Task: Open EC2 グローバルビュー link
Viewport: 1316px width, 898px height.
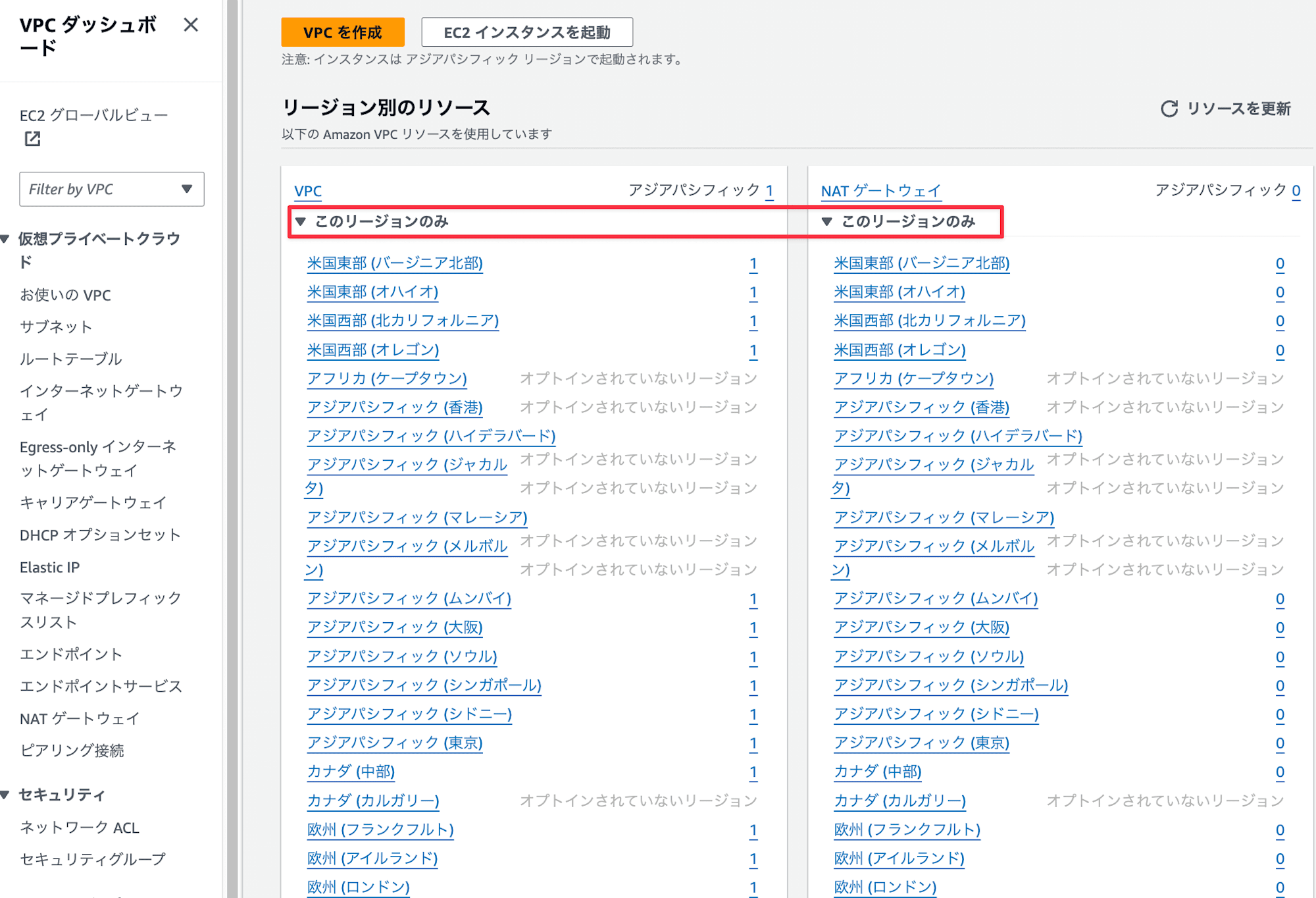Action: [94, 115]
